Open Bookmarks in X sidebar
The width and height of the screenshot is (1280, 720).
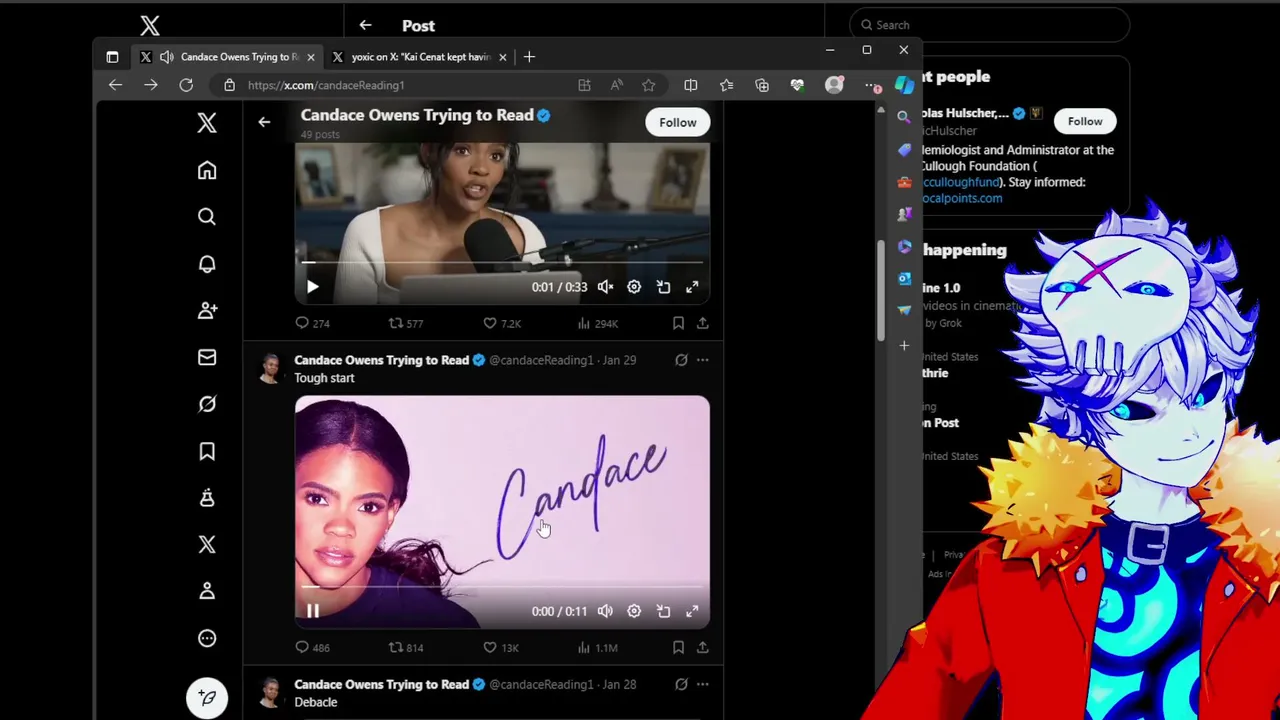(207, 451)
